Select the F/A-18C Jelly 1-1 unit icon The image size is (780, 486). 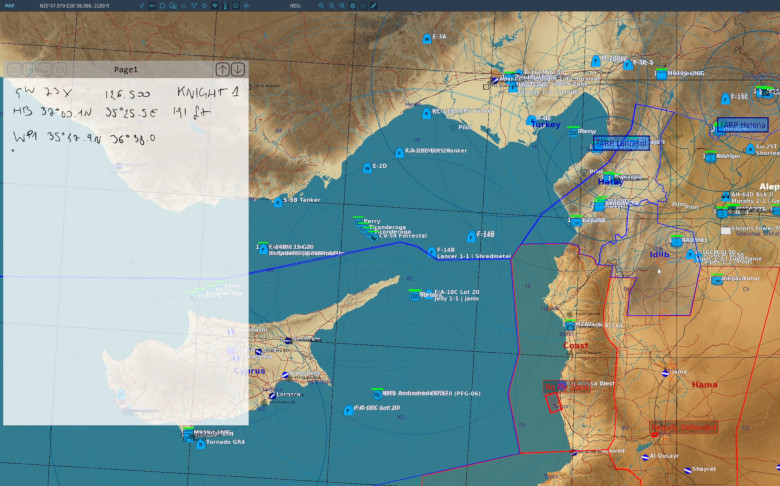428,293
